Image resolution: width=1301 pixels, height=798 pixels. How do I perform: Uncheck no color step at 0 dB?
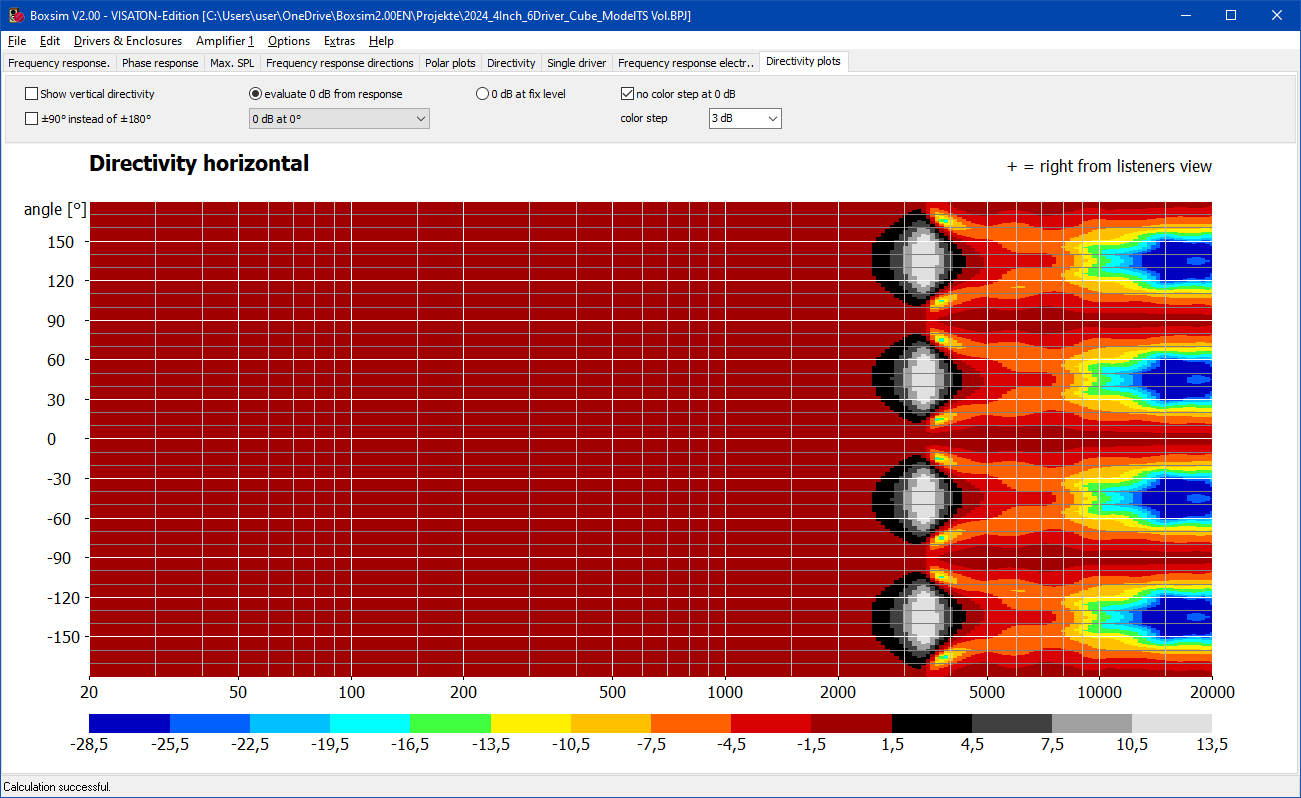coord(678,94)
